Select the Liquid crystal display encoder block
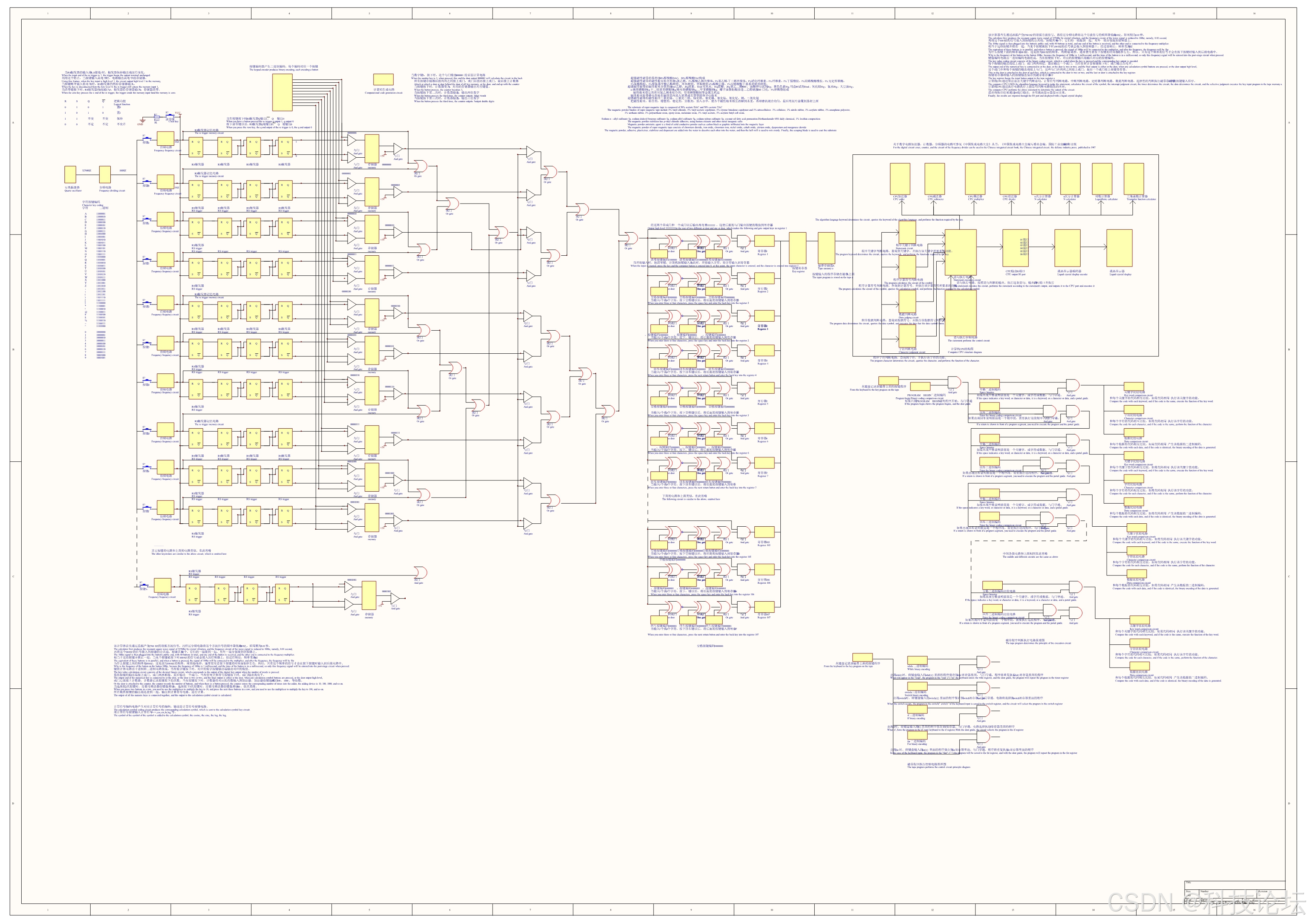 coord(1067,248)
